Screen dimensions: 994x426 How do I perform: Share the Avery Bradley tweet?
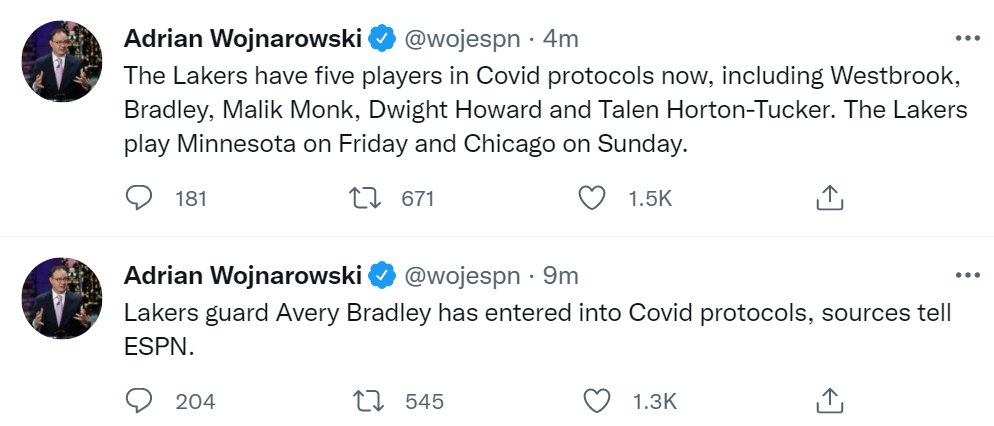(829, 401)
